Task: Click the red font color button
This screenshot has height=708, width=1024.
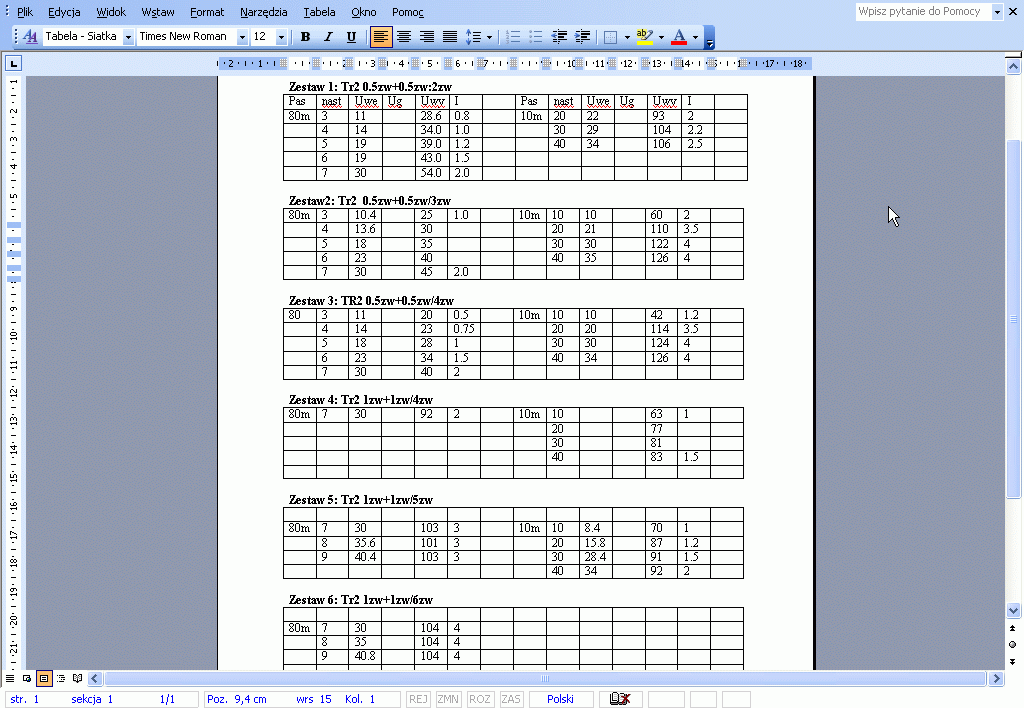Action: [x=679, y=37]
